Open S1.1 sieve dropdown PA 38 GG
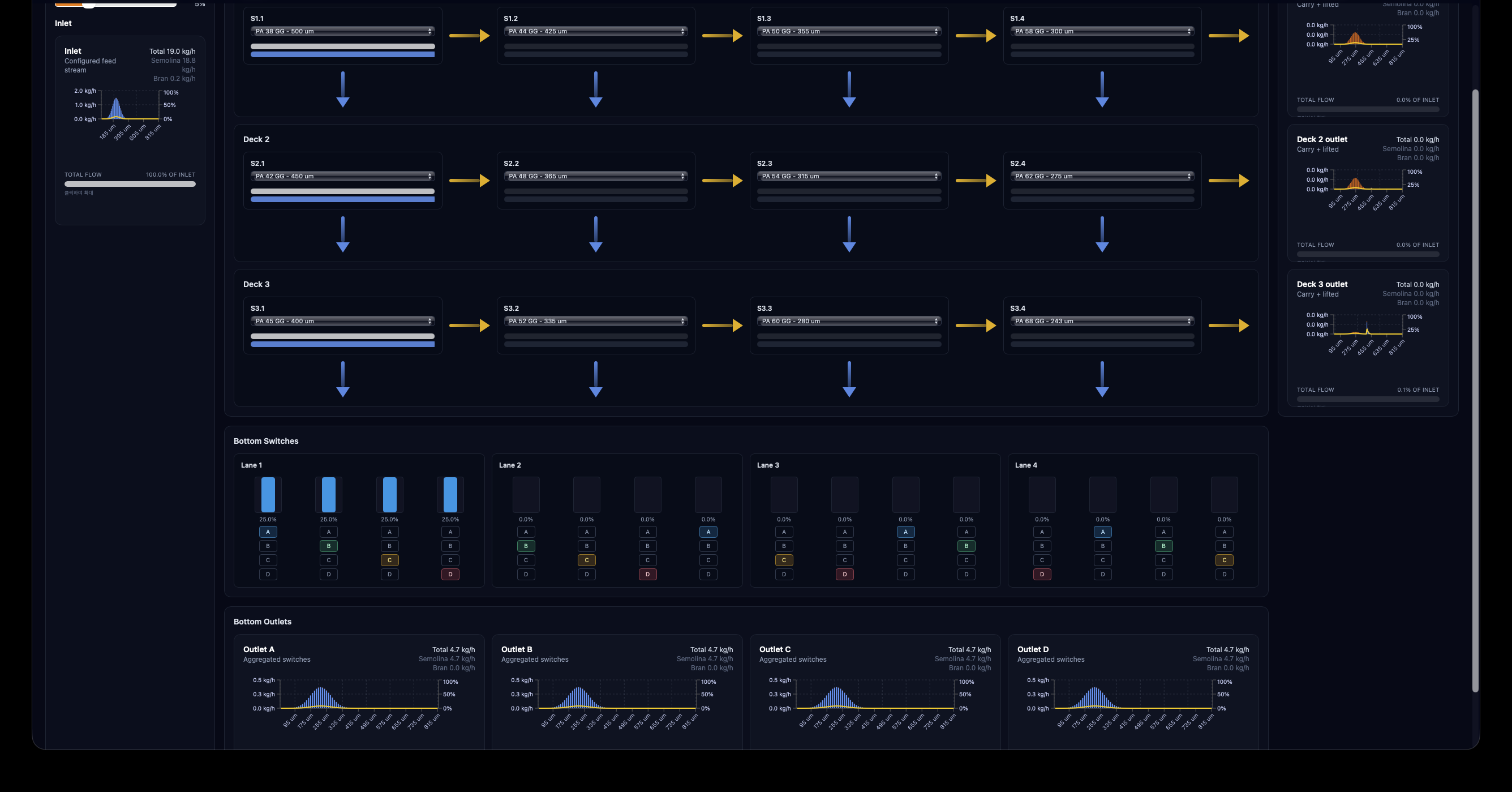The width and height of the screenshot is (1512, 792). coord(343,31)
